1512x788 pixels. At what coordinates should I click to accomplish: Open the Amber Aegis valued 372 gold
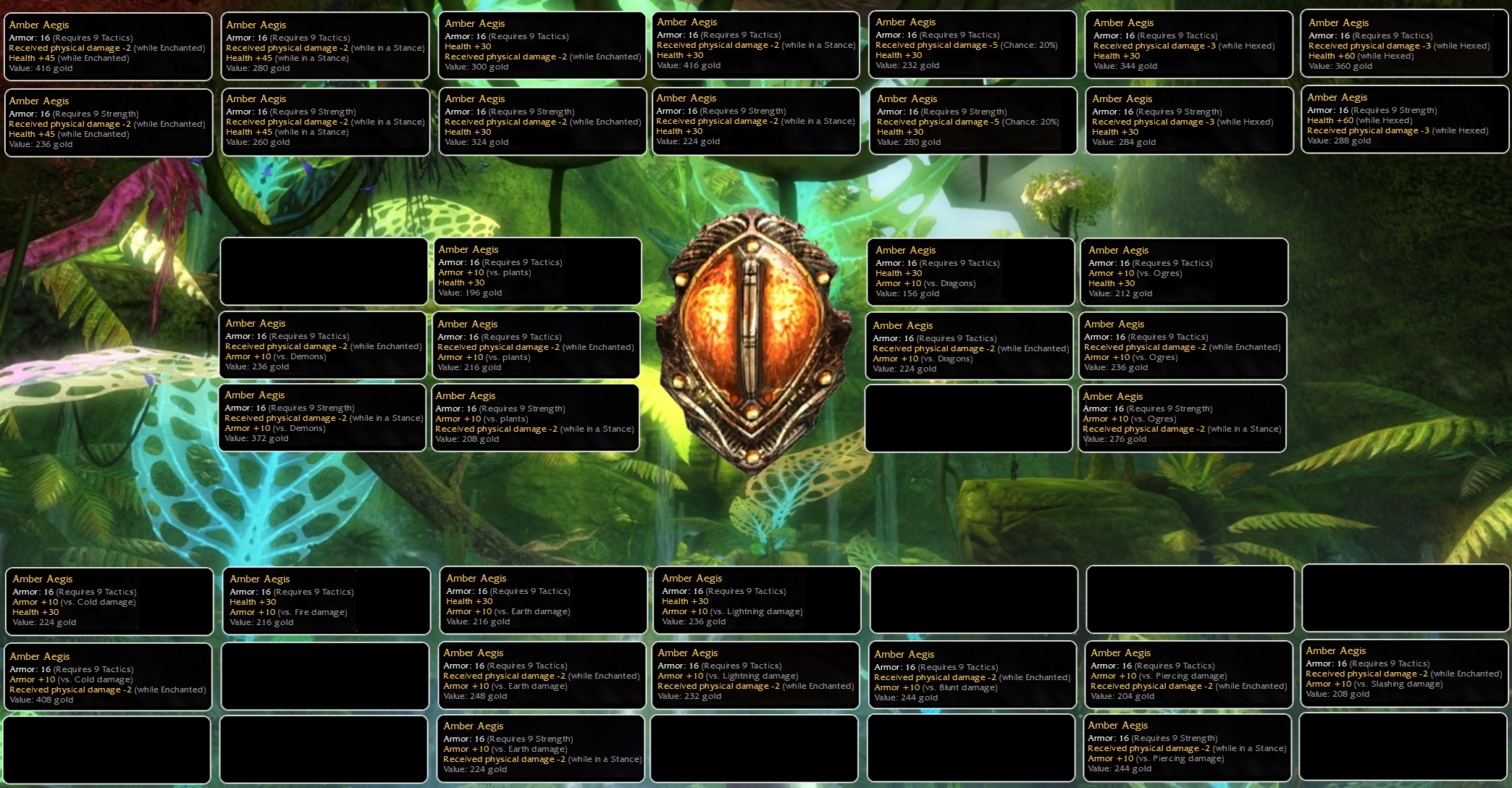click(x=322, y=418)
